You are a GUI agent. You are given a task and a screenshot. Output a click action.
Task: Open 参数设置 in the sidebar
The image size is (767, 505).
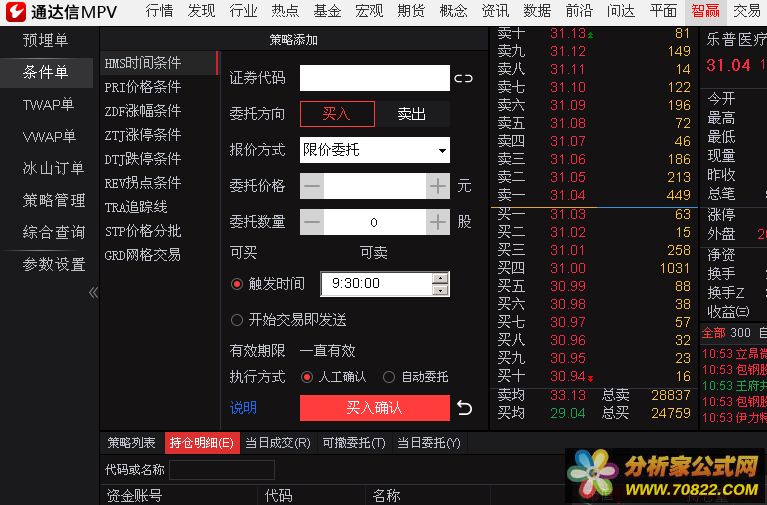click(x=54, y=264)
